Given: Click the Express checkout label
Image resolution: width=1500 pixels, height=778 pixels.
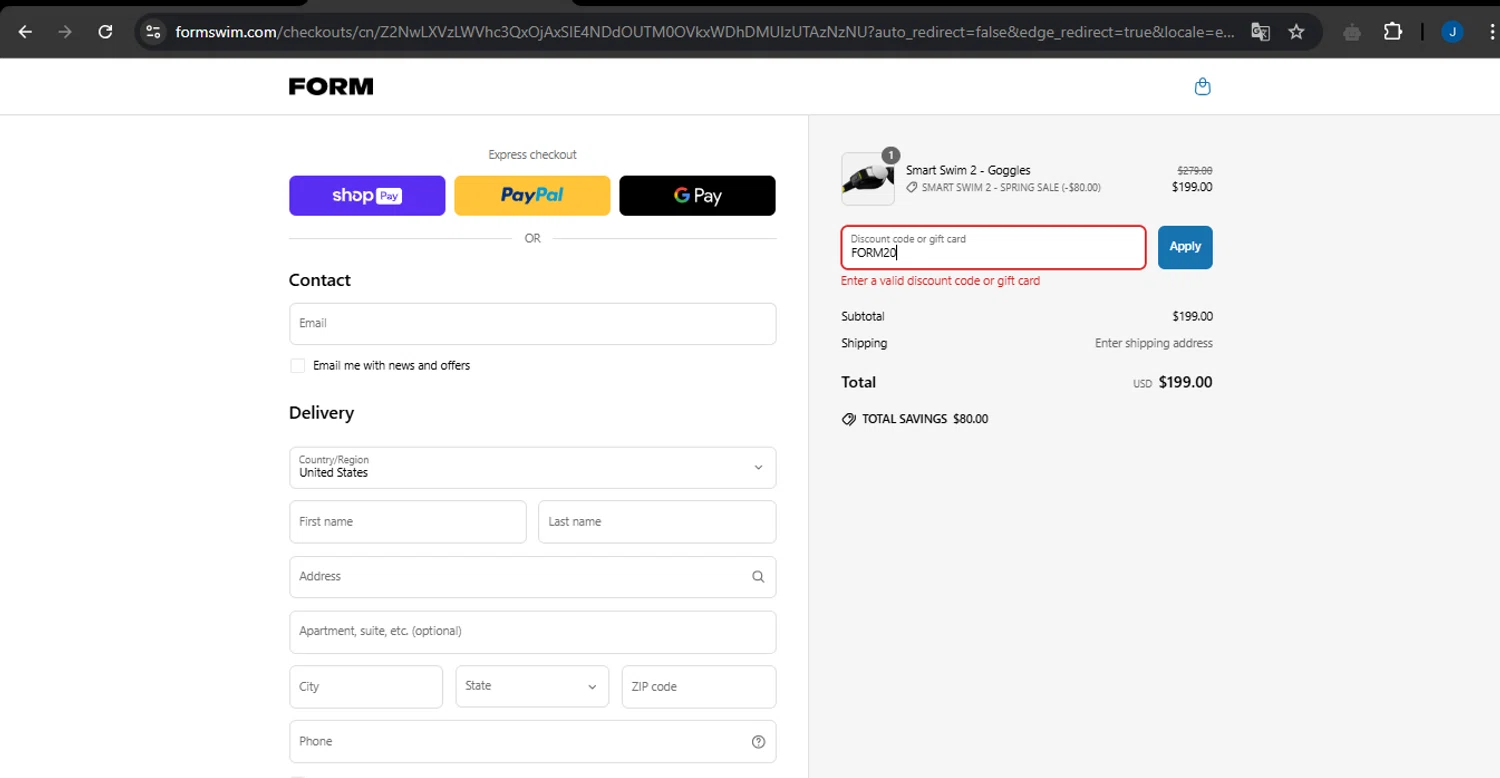Looking at the screenshot, I should [532, 155].
